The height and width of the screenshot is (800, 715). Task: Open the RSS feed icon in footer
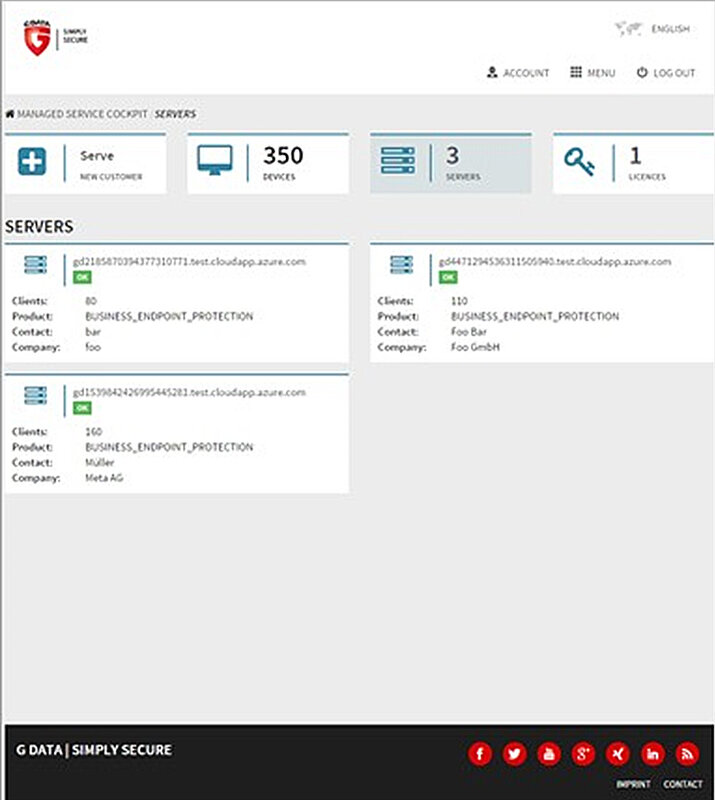(687, 754)
